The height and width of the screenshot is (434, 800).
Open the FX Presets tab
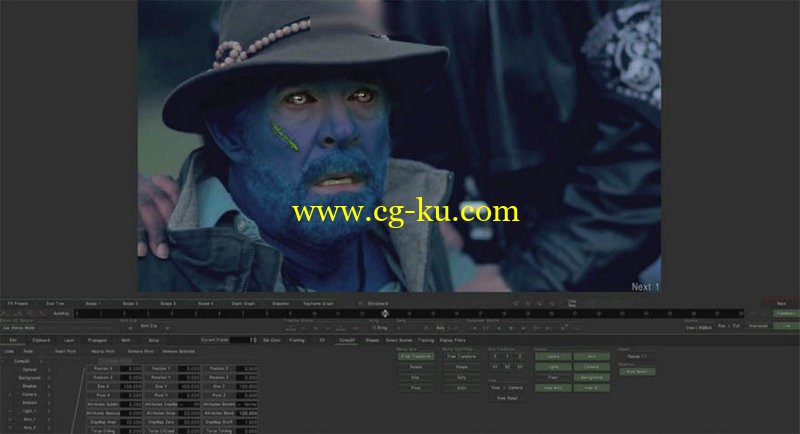pos(17,303)
